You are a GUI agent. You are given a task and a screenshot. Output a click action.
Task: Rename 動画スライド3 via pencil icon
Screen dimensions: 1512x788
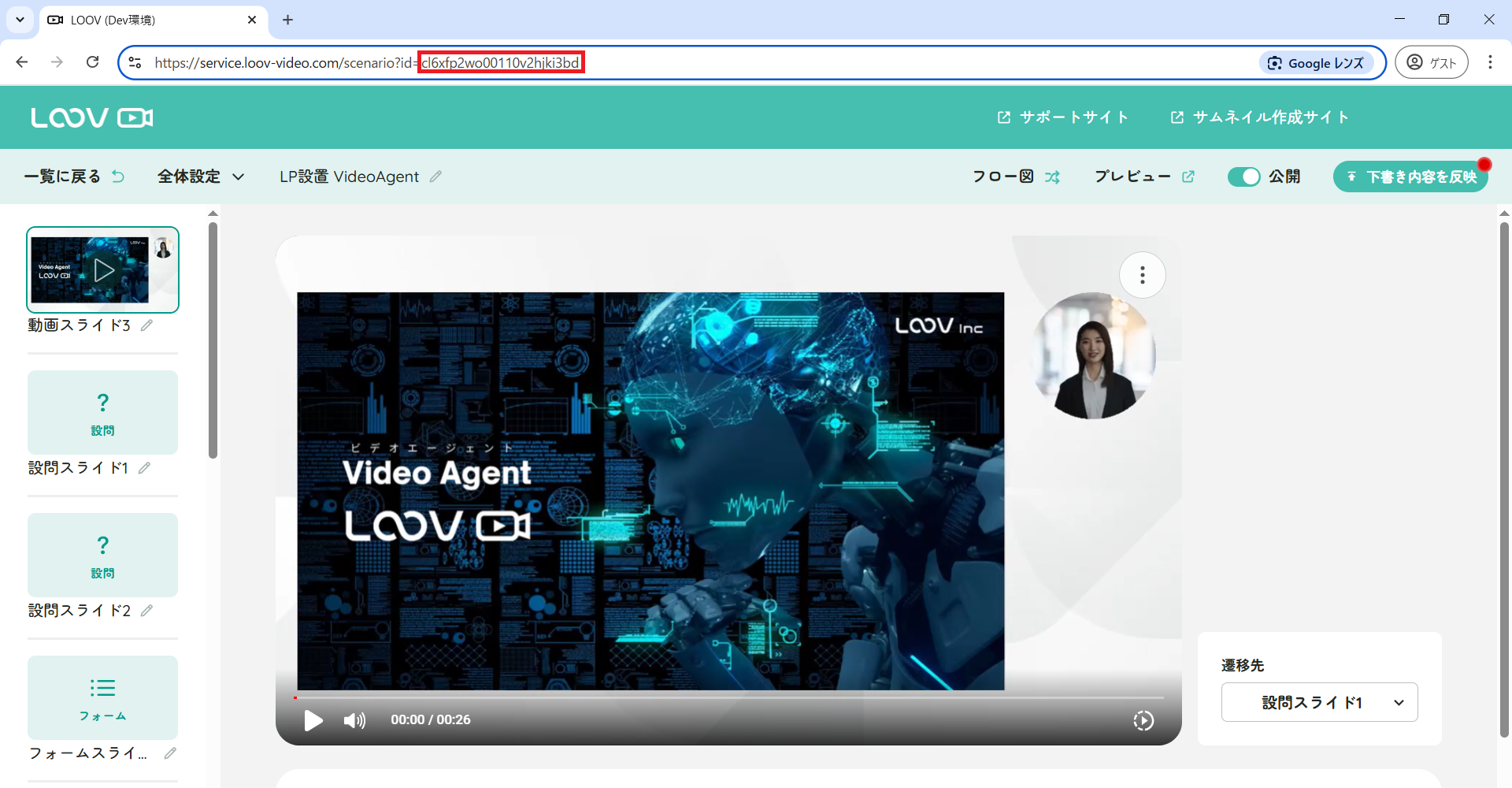tap(146, 325)
